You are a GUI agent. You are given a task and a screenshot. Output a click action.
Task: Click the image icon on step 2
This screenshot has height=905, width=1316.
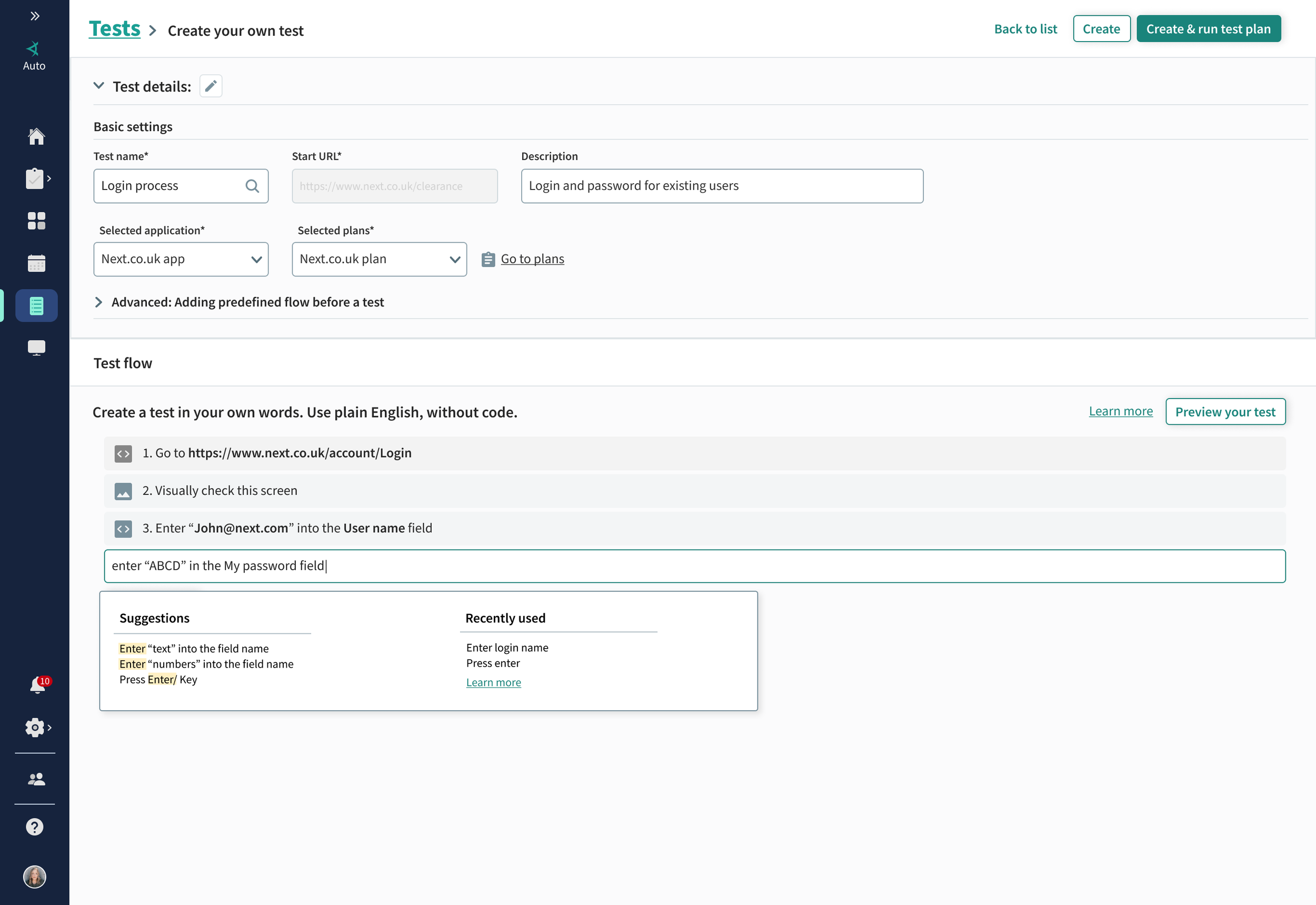[123, 491]
